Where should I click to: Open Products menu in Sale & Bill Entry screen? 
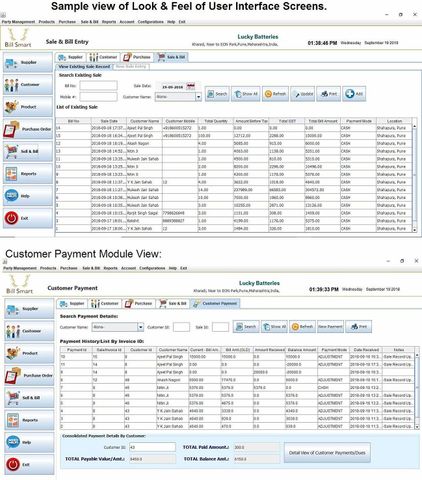click(47, 22)
